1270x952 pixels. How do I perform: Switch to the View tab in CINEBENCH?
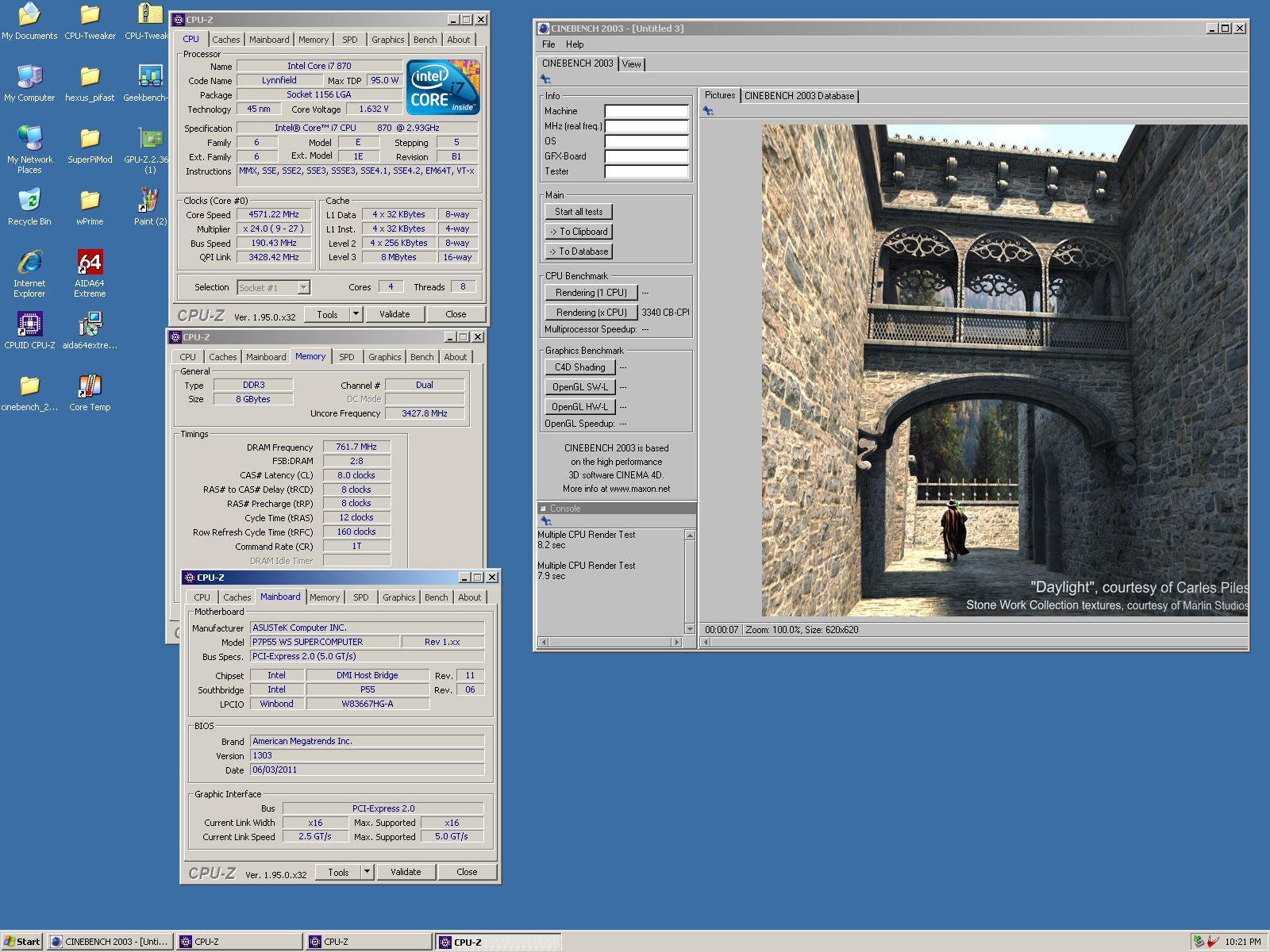pos(631,64)
